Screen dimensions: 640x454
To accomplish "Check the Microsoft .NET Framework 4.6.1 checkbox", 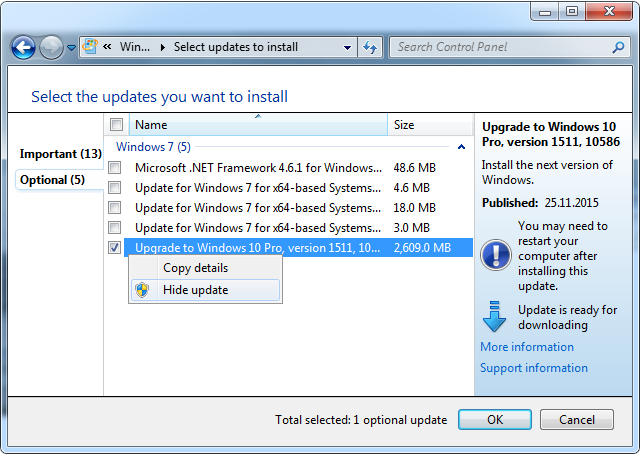I will (x=115, y=167).
